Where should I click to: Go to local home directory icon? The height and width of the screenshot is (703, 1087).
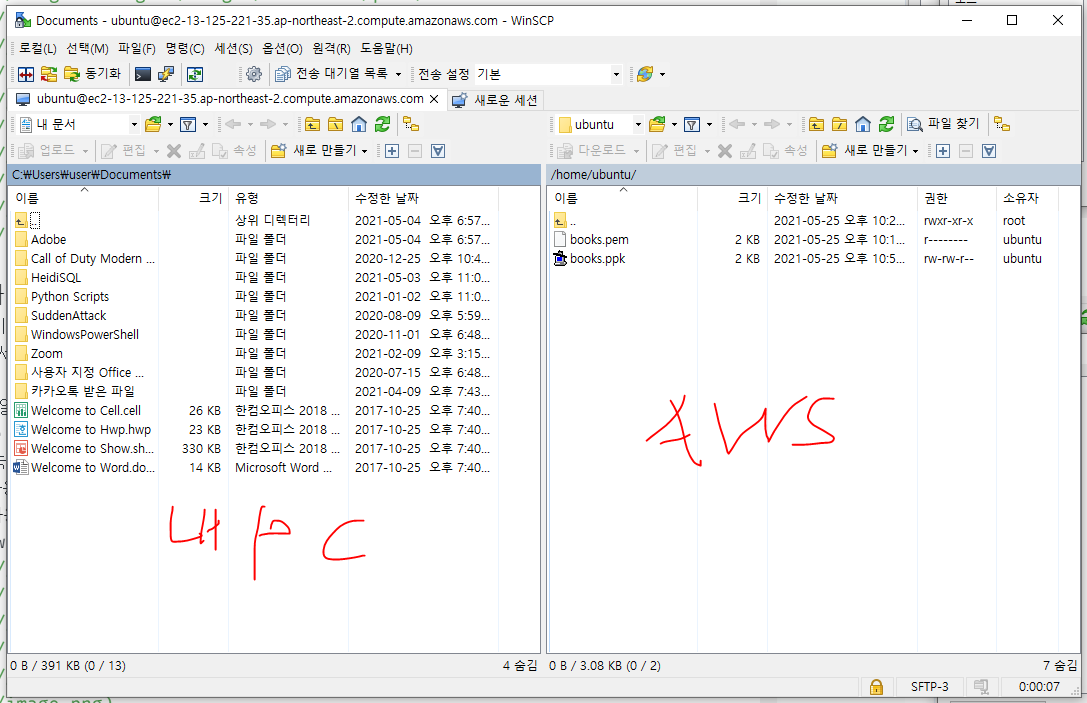359,125
